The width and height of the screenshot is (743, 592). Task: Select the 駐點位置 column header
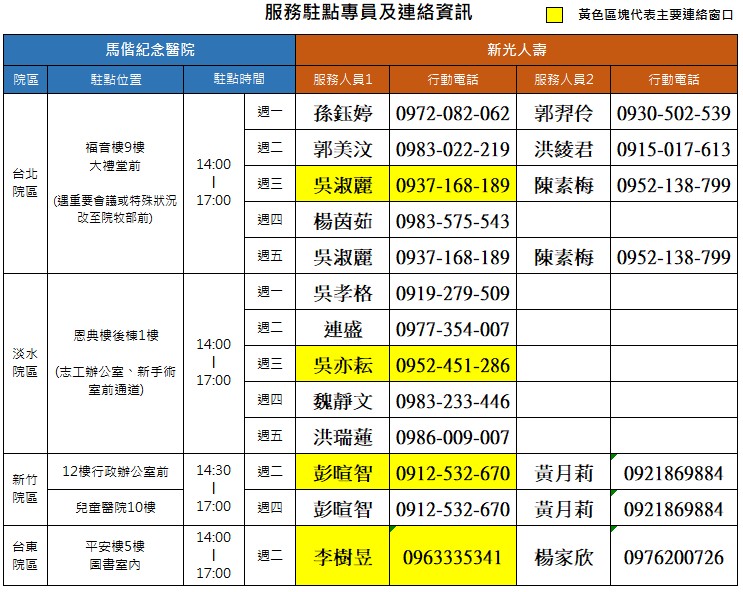116,79
